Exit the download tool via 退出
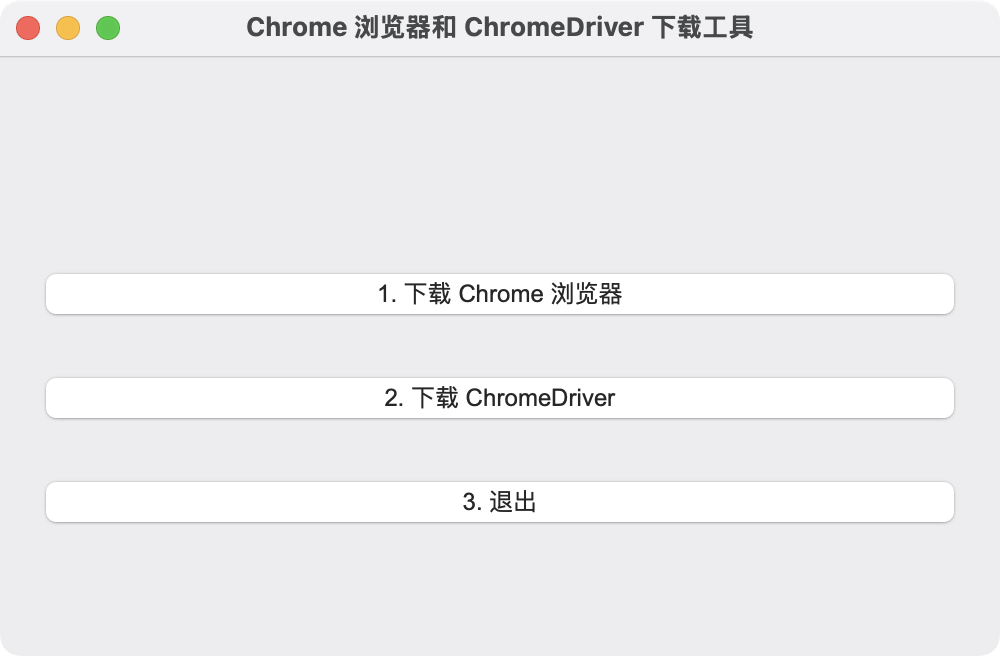 click(x=500, y=502)
